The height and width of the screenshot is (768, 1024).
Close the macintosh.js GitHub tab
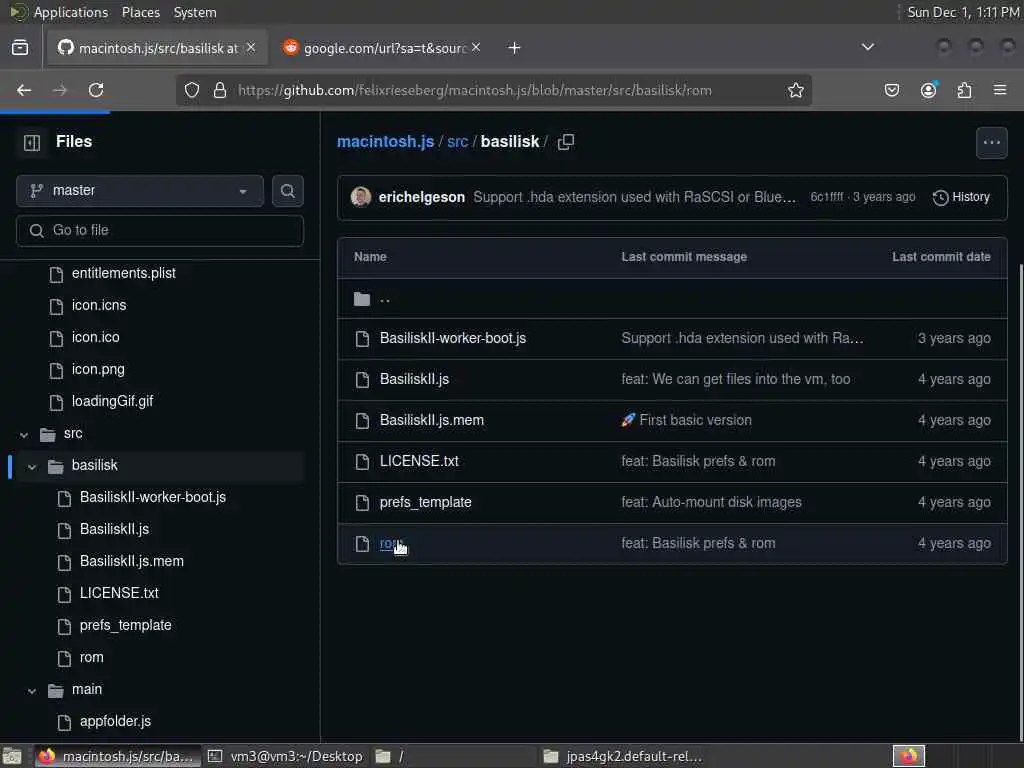[251, 48]
